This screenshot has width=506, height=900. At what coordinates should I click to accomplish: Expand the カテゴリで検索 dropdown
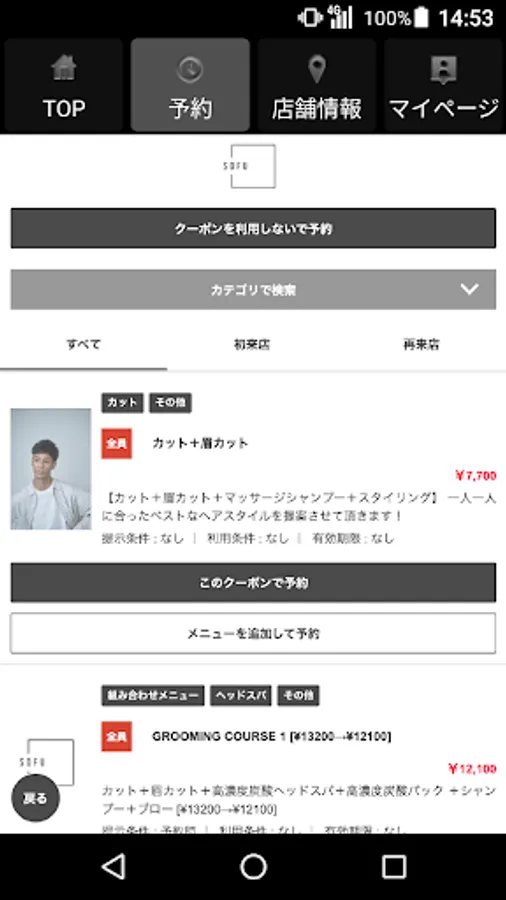pyautogui.click(x=253, y=290)
